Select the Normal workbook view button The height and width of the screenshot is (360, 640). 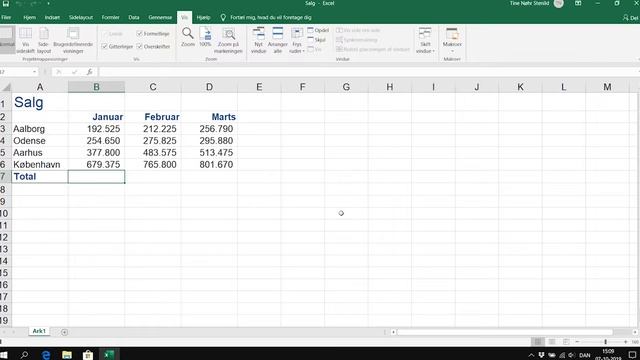point(7,39)
